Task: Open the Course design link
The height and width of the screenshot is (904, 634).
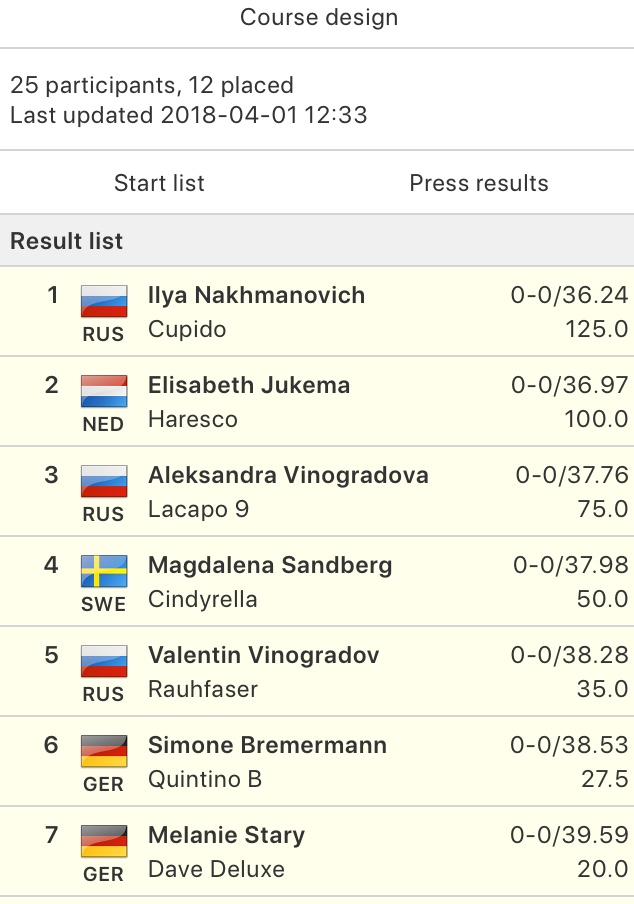Action: [x=319, y=17]
